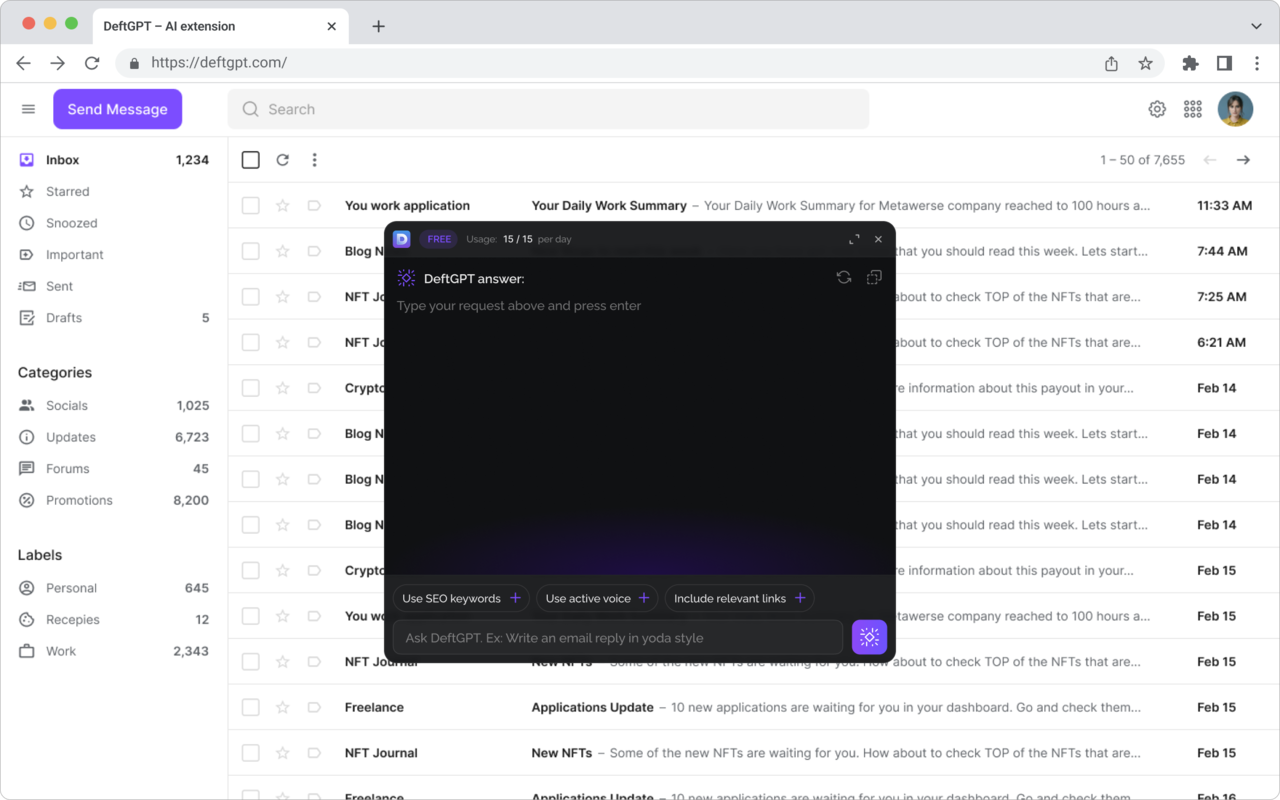Image resolution: width=1280 pixels, height=800 pixels.
Task: Open the Sent folder
Action: tap(114, 286)
